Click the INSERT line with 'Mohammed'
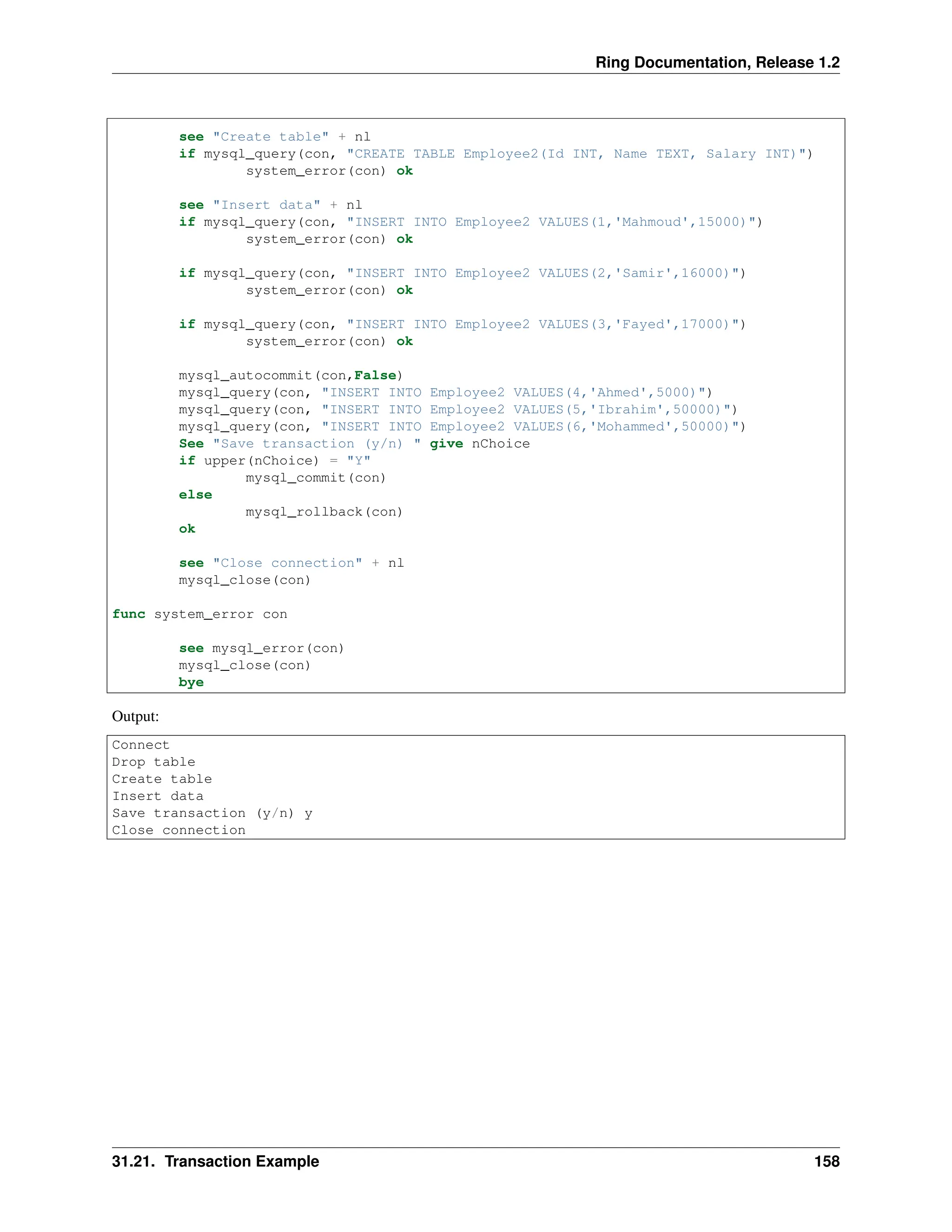 pos(462,427)
